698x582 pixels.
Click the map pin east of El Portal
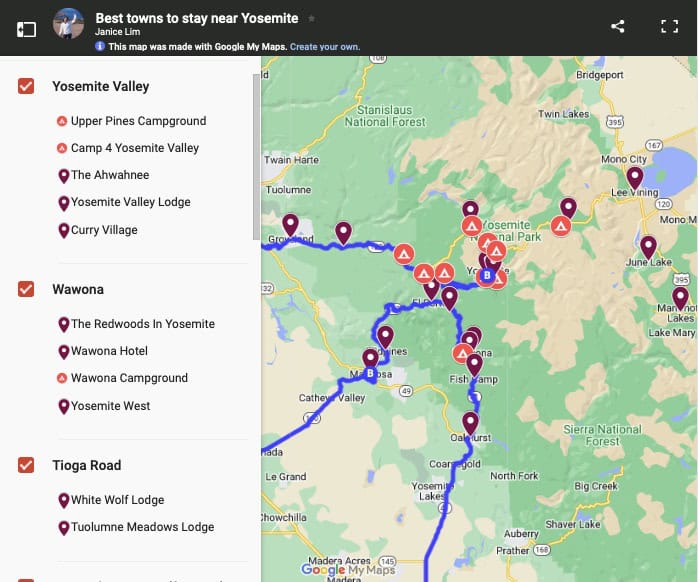[450, 297]
